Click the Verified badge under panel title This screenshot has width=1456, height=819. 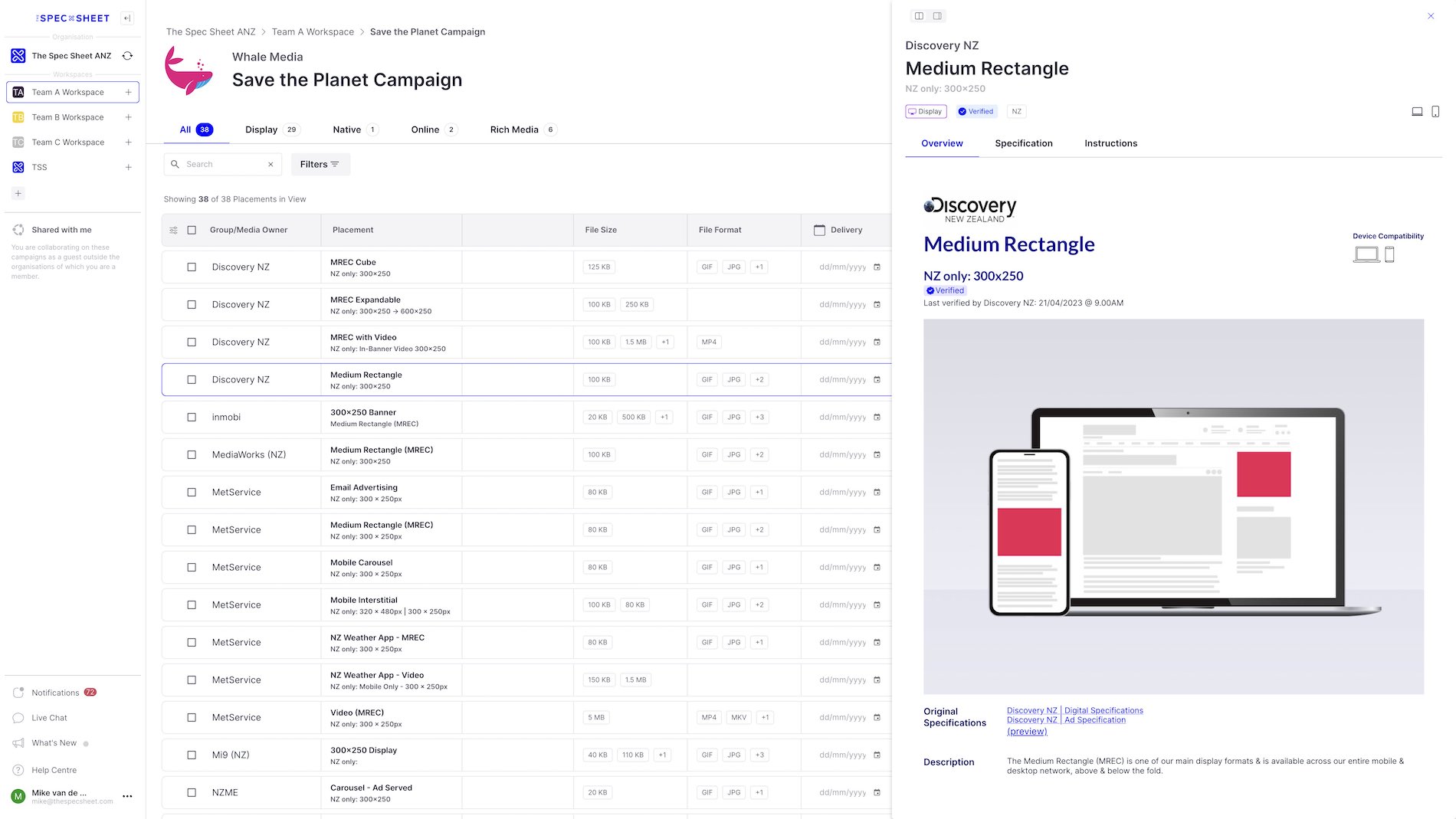coord(976,112)
